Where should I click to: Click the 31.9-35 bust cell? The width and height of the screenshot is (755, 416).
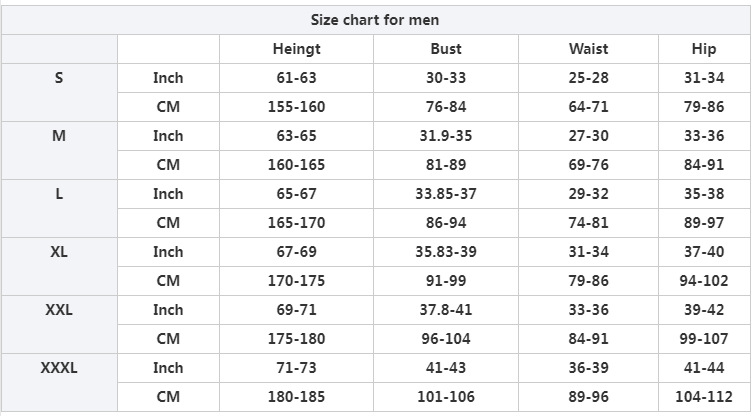[446, 136]
